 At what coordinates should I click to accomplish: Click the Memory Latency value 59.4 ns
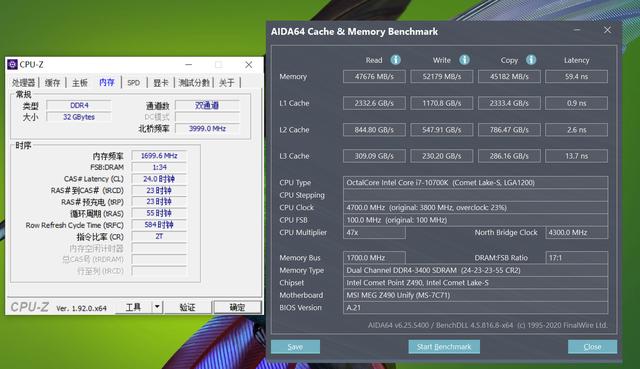(x=576, y=76)
